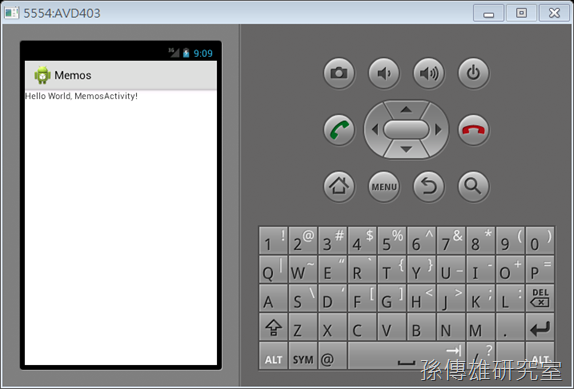Click the keyboard W key
Screen dimensions: 574x389
pos(303,269)
